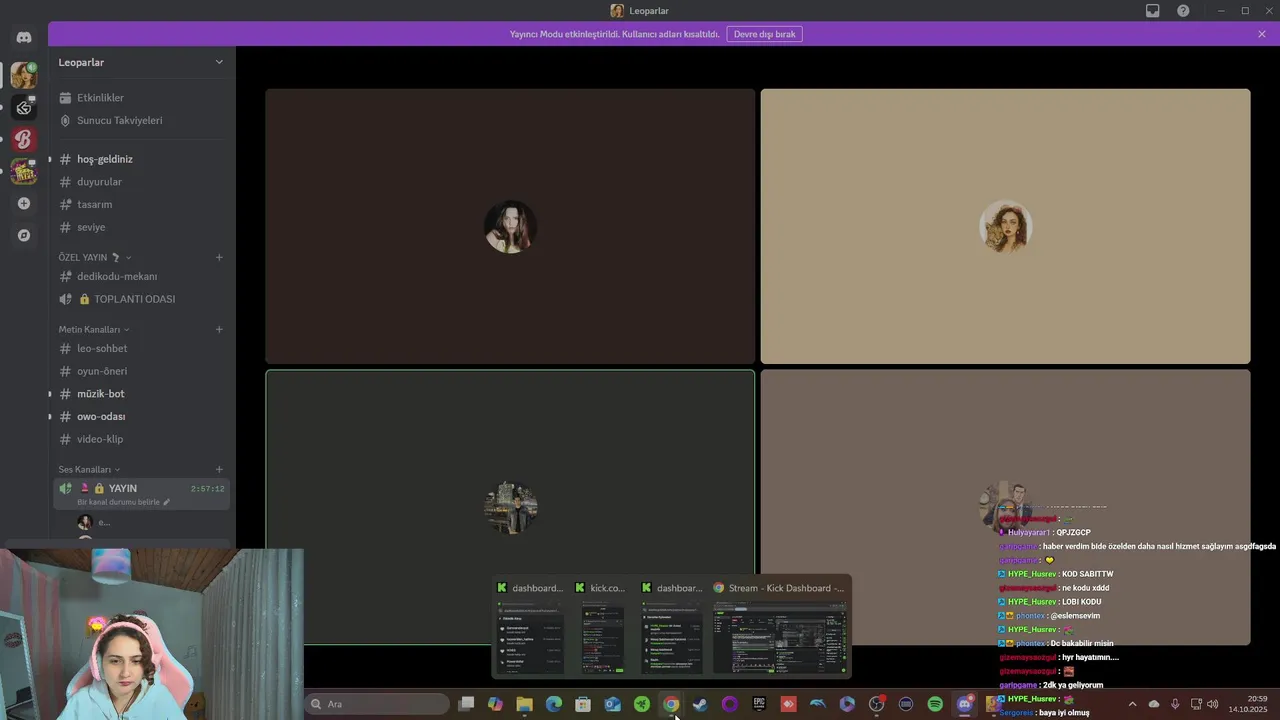The height and width of the screenshot is (720, 1280).
Task: Open volume speaker tray icon
Action: (x=1213, y=704)
